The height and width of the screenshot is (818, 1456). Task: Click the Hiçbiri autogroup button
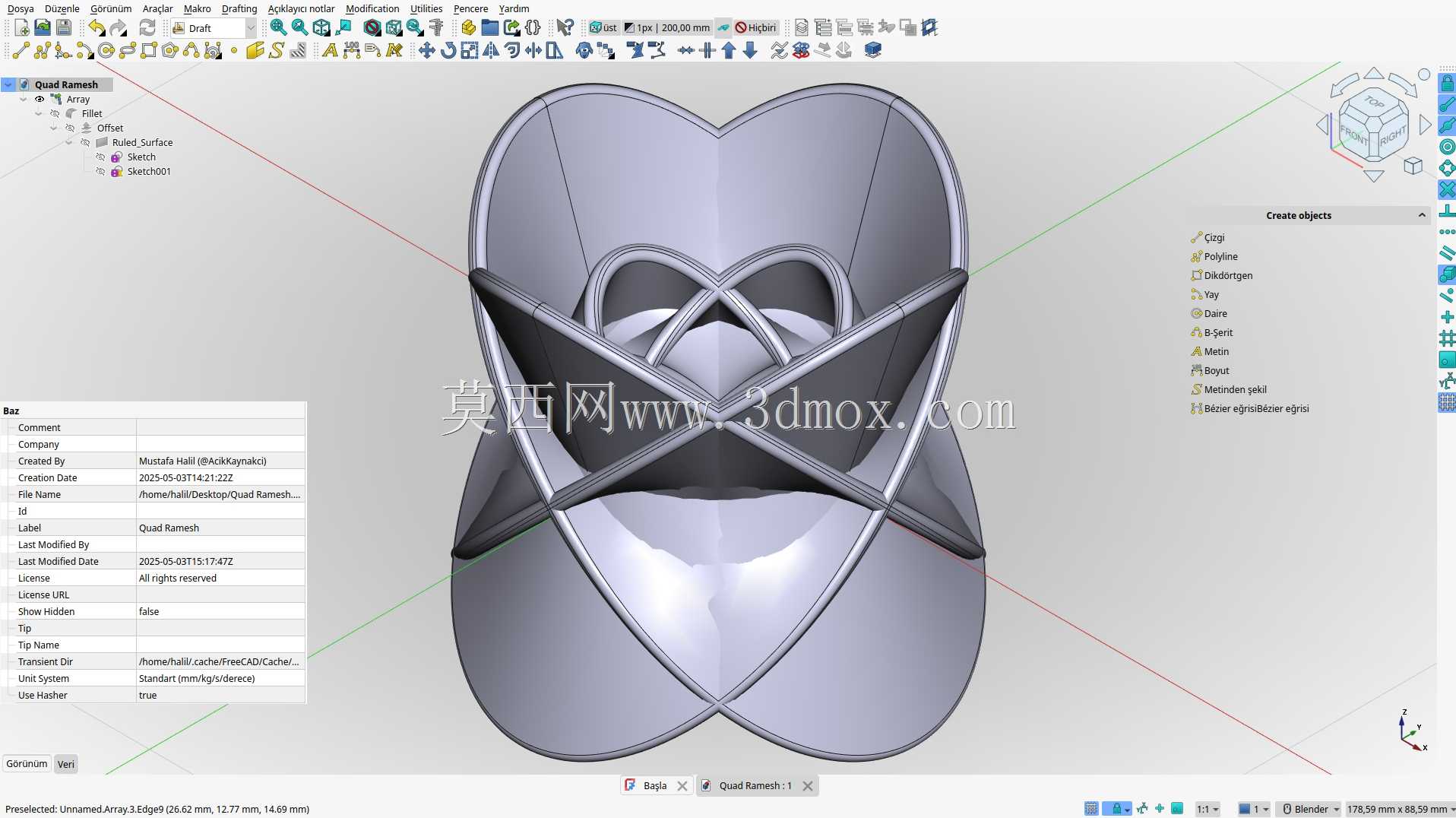click(x=756, y=28)
